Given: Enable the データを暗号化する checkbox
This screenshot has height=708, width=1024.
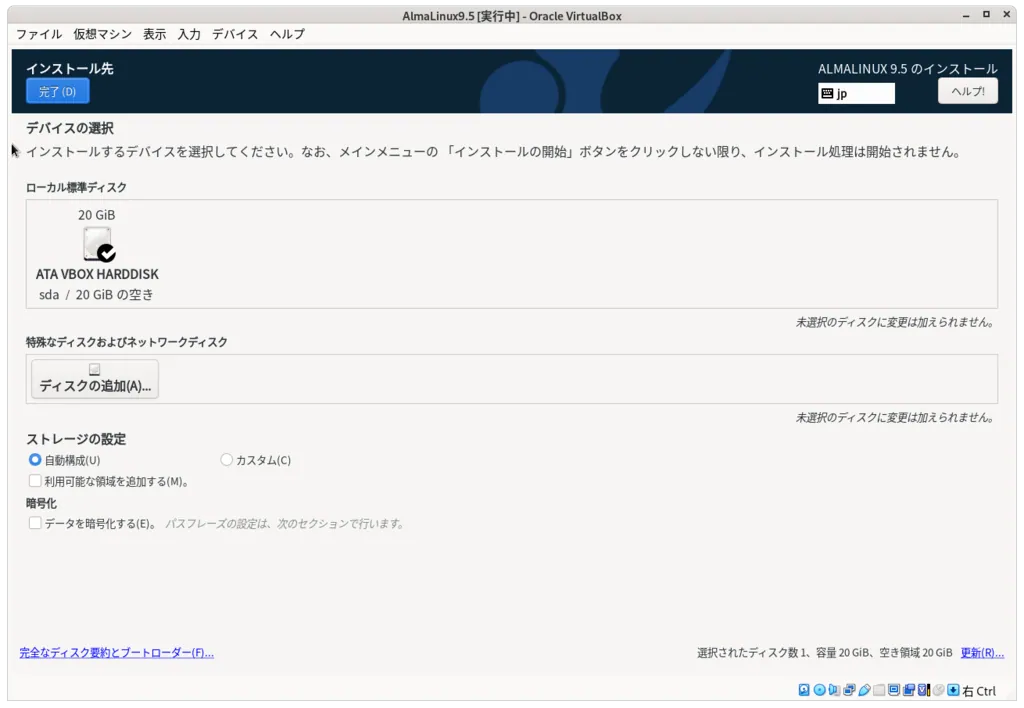Looking at the screenshot, I should pos(34,523).
